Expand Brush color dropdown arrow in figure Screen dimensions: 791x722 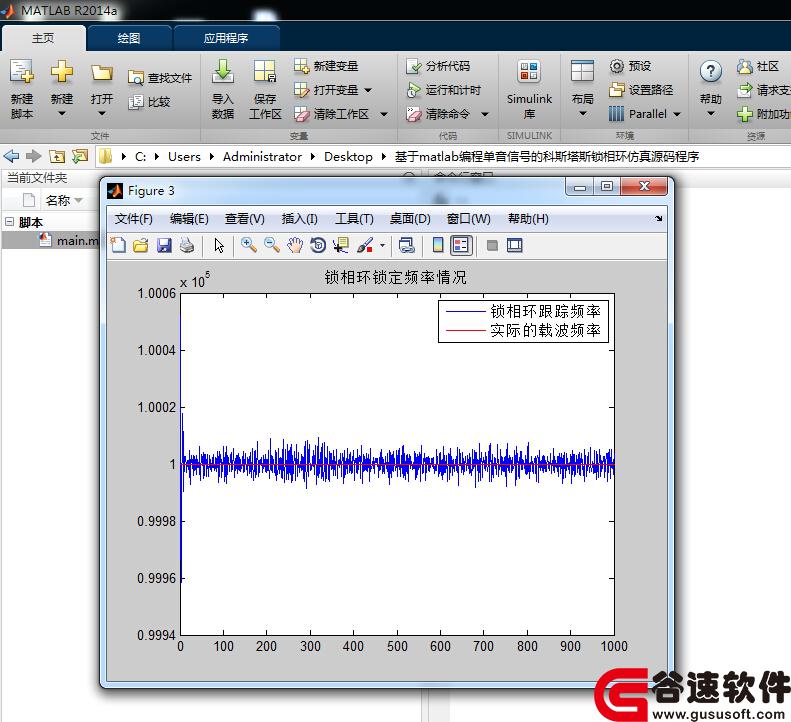[x=382, y=246]
